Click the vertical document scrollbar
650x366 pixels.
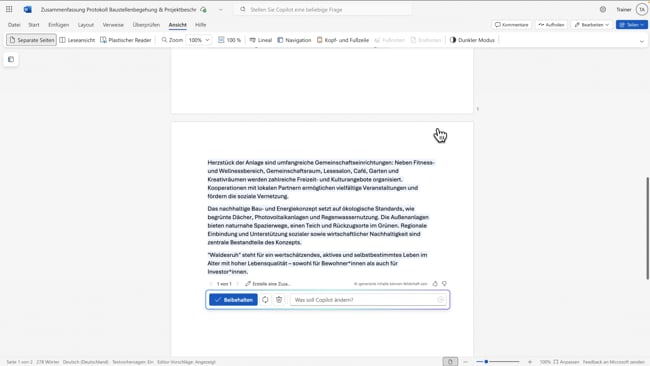[648, 228]
